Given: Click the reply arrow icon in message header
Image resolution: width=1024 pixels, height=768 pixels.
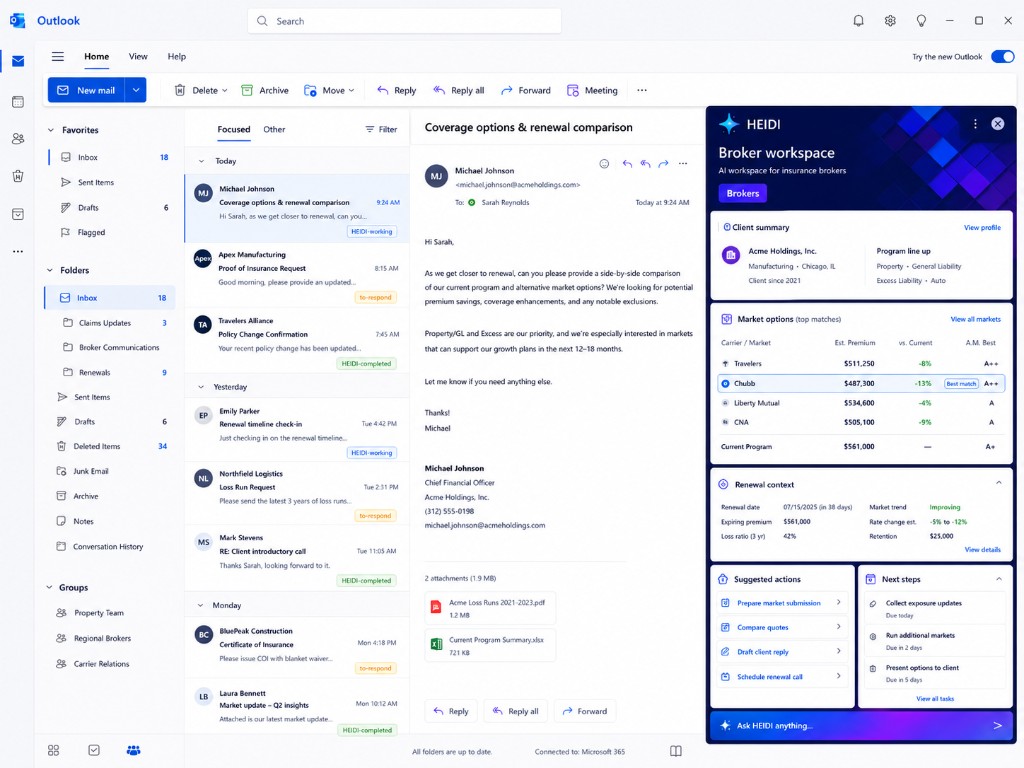Looking at the screenshot, I should [x=627, y=164].
